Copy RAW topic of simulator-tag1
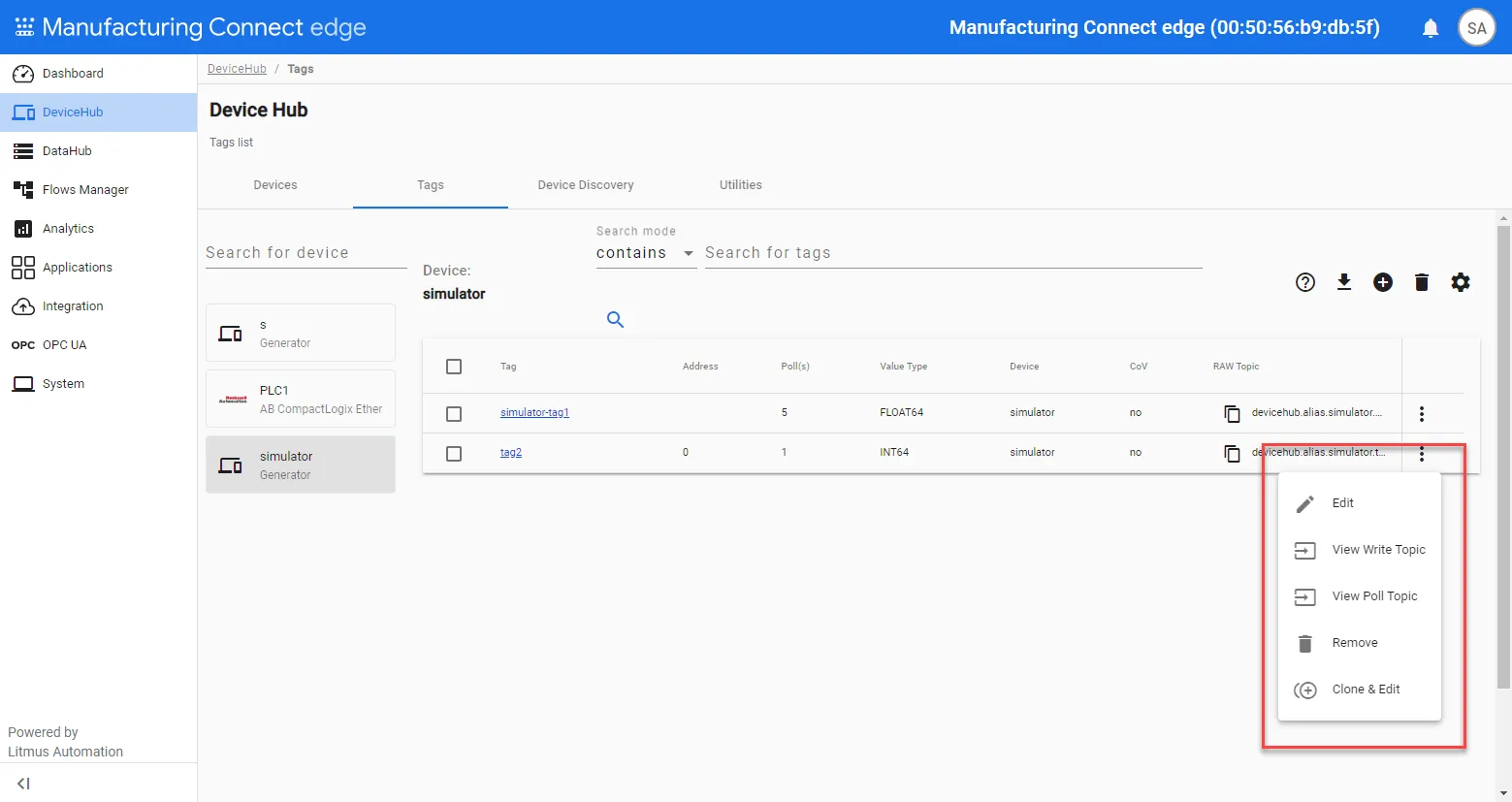Viewport: 1512px width, 802px height. [x=1232, y=414]
